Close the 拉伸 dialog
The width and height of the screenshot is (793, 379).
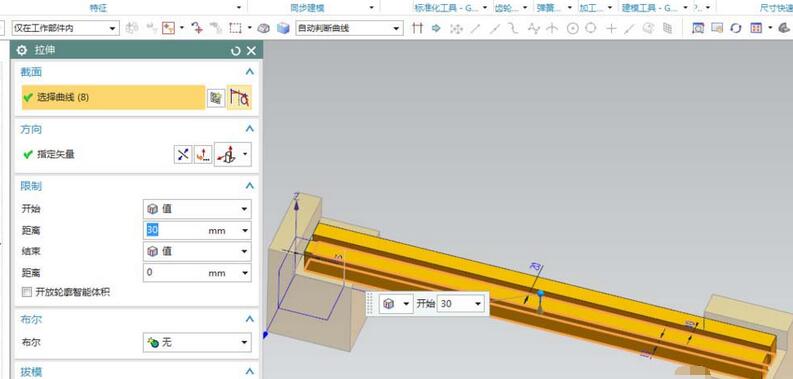[251, 51]
